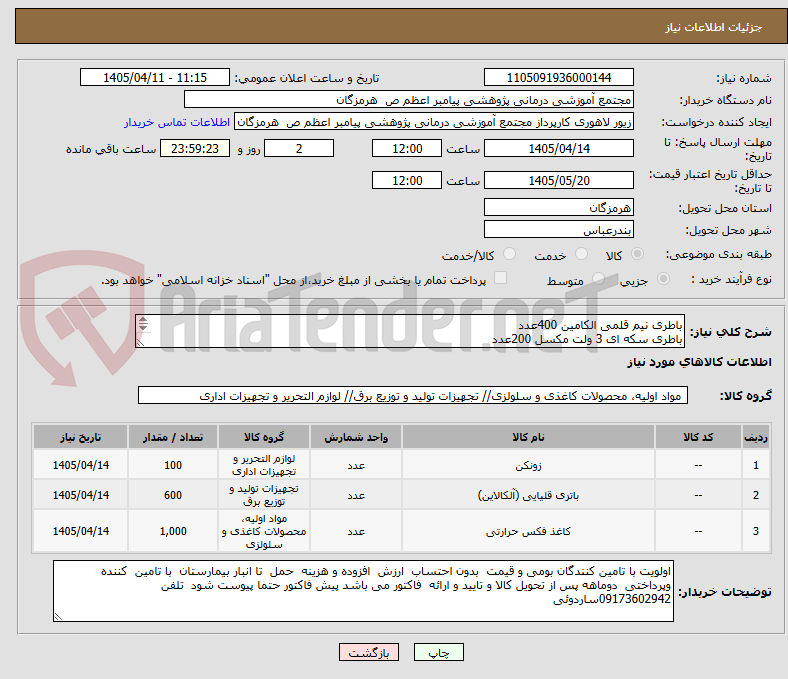Screen dimensions: 788x679
Task: Click the چاپ print button
Action: pos(439,652)
